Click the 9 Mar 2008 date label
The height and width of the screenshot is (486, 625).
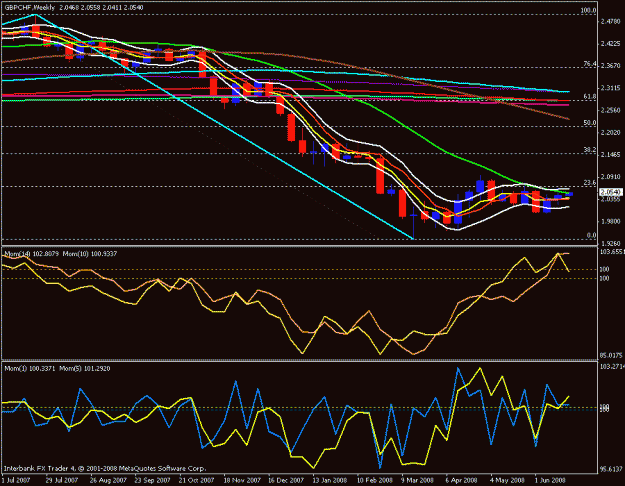tap(417, 480)
